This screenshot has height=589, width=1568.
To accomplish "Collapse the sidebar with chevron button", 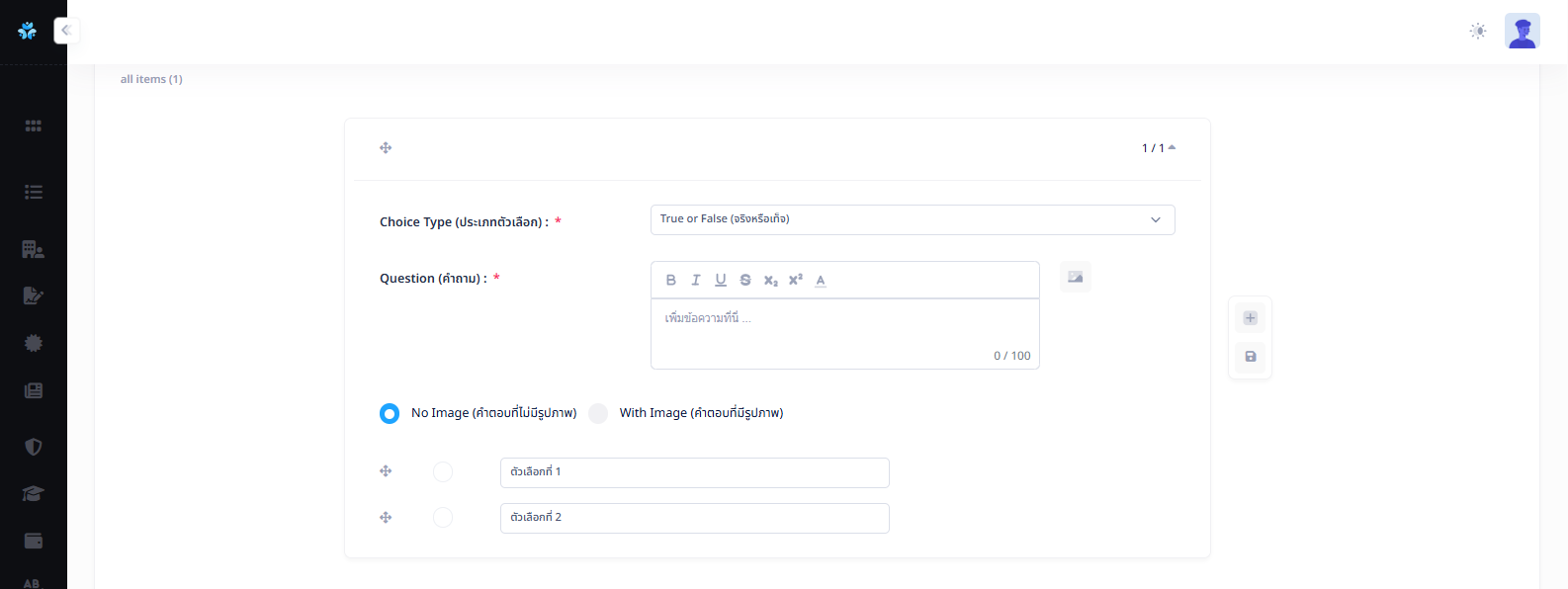I will [x=66, y=31].
